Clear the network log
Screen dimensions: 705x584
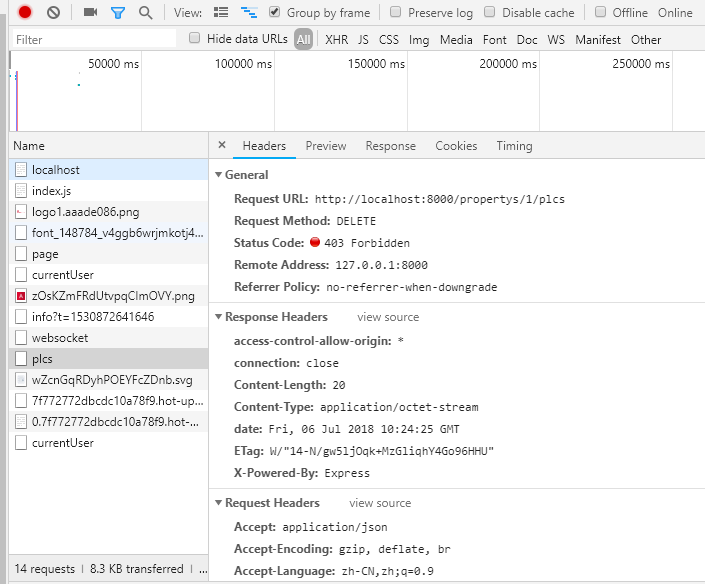(x=54, y=12)
